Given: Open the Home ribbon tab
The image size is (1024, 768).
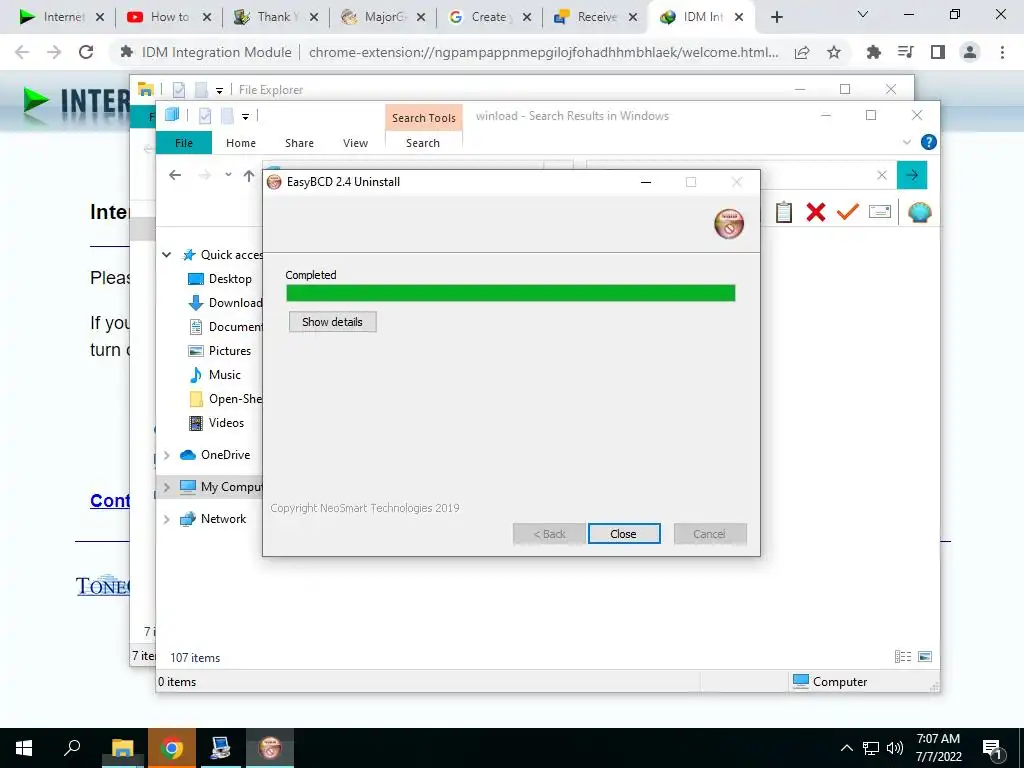Looking at the screenshot, I should click(x=241, y=142).
